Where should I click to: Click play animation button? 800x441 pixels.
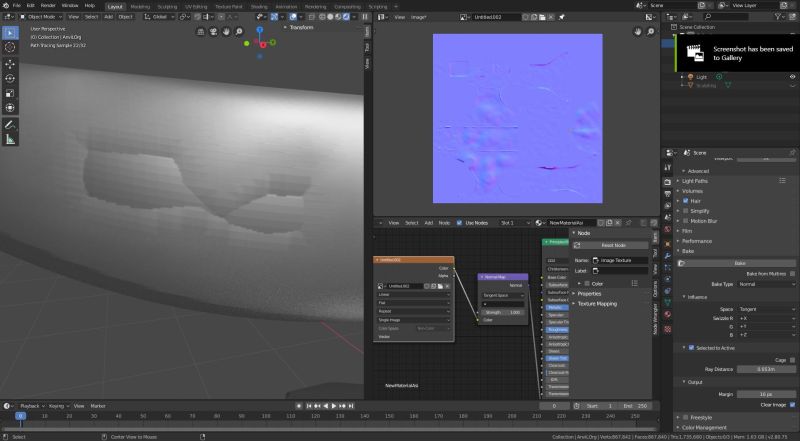(x=334, y=406)
